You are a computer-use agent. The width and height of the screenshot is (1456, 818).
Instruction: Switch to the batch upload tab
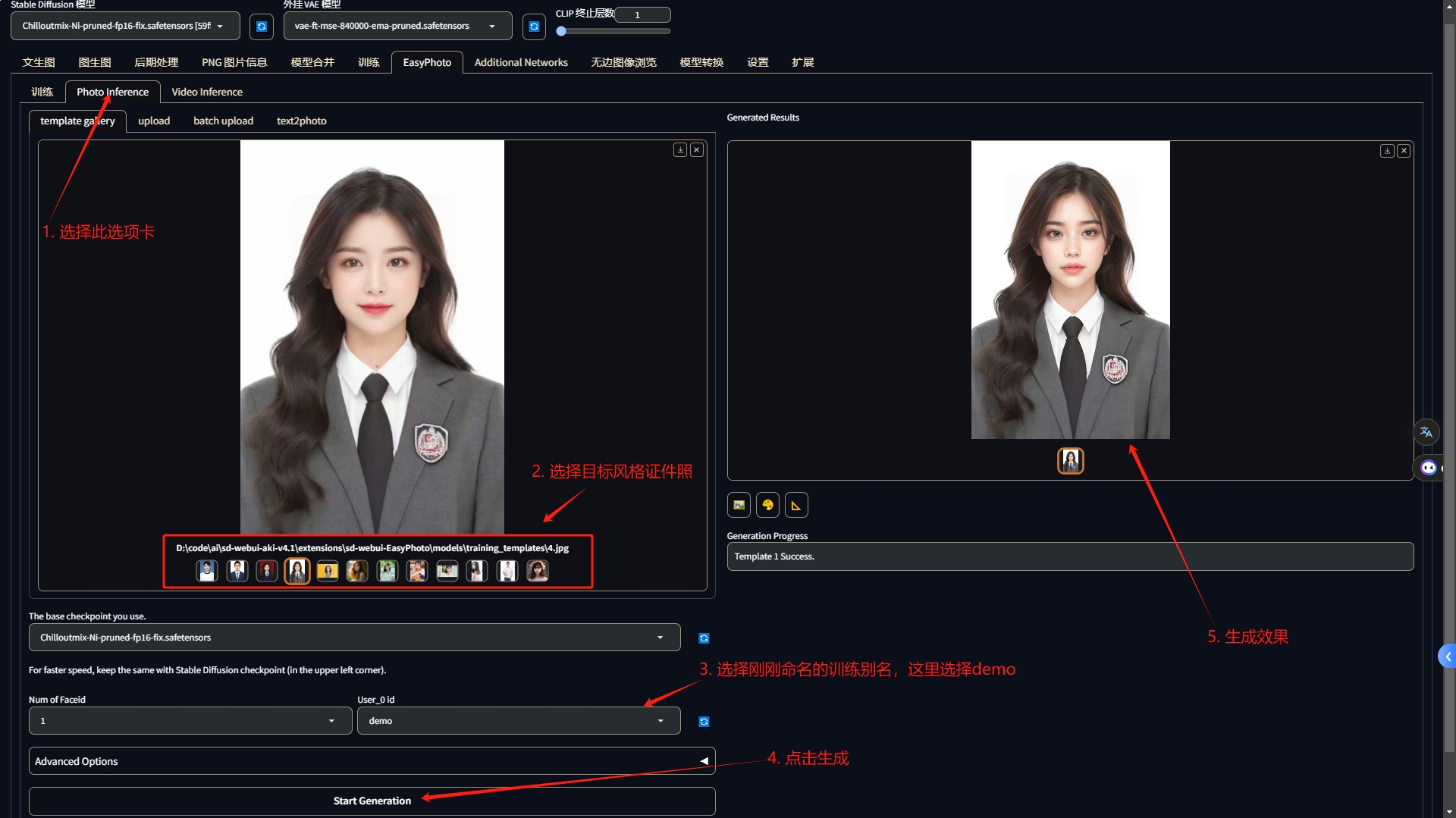(223, 121)
